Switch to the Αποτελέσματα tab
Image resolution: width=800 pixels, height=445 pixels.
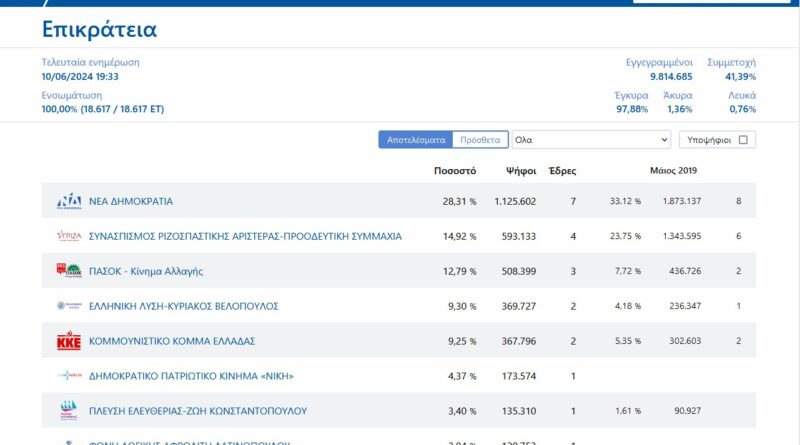(x=415, y=140)
